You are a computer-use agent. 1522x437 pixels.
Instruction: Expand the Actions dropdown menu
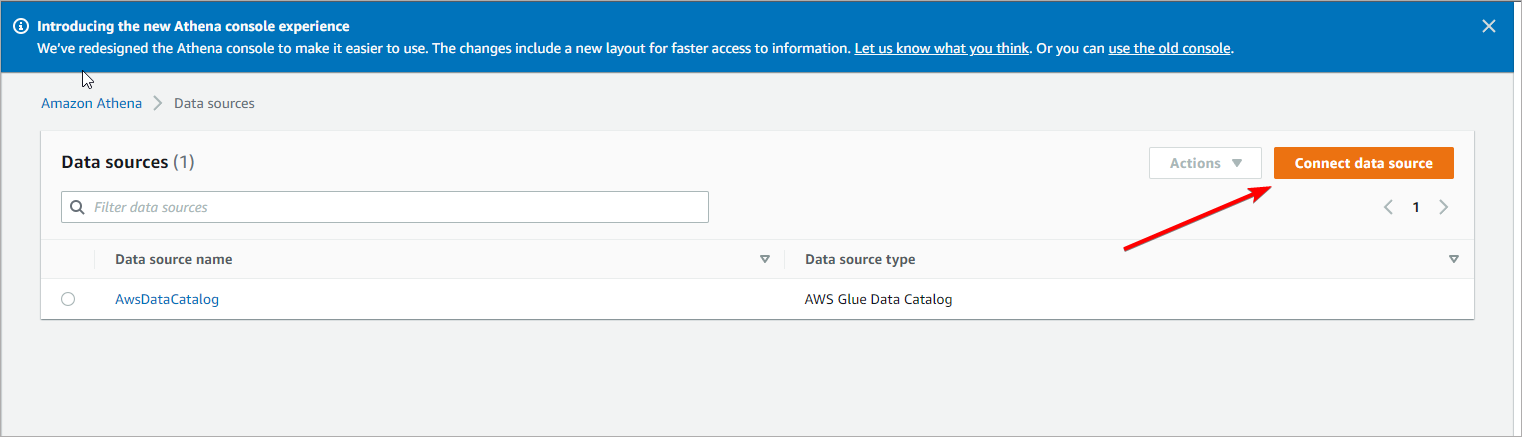tap(1205, 163)
